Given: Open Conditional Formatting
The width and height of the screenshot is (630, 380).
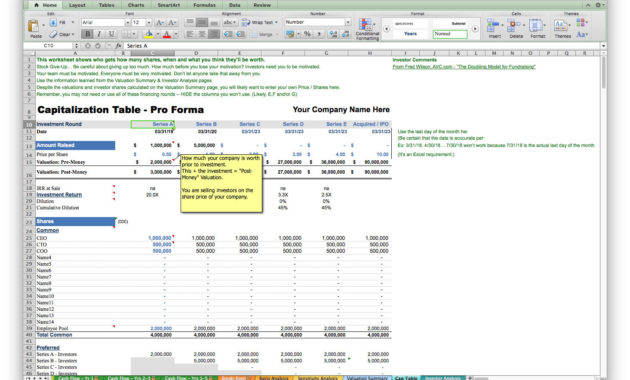Looking at the screenshot, I should (x=367, y=29).
